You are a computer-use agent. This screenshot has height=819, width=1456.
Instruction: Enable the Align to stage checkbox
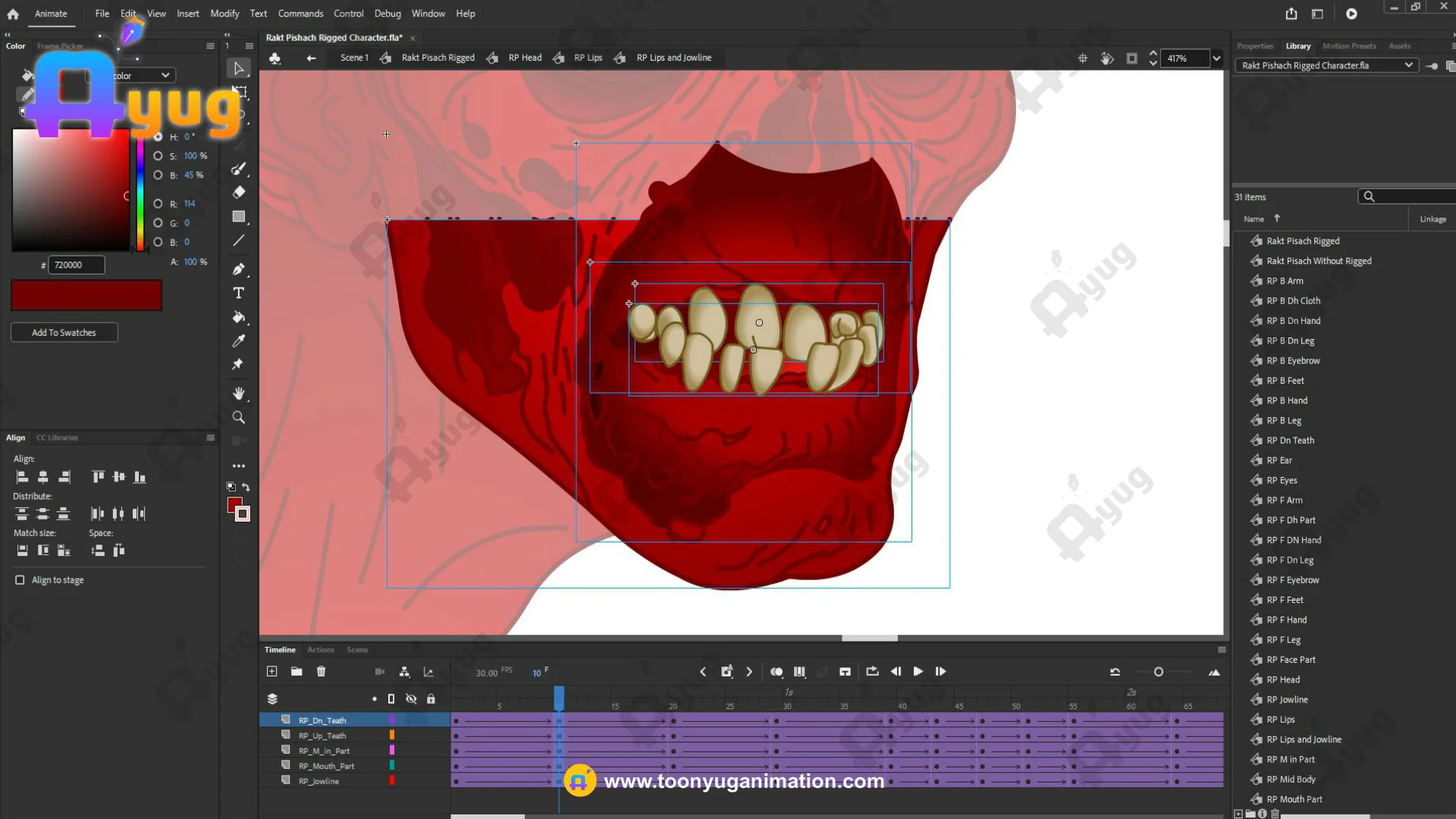tap(20, 580)
